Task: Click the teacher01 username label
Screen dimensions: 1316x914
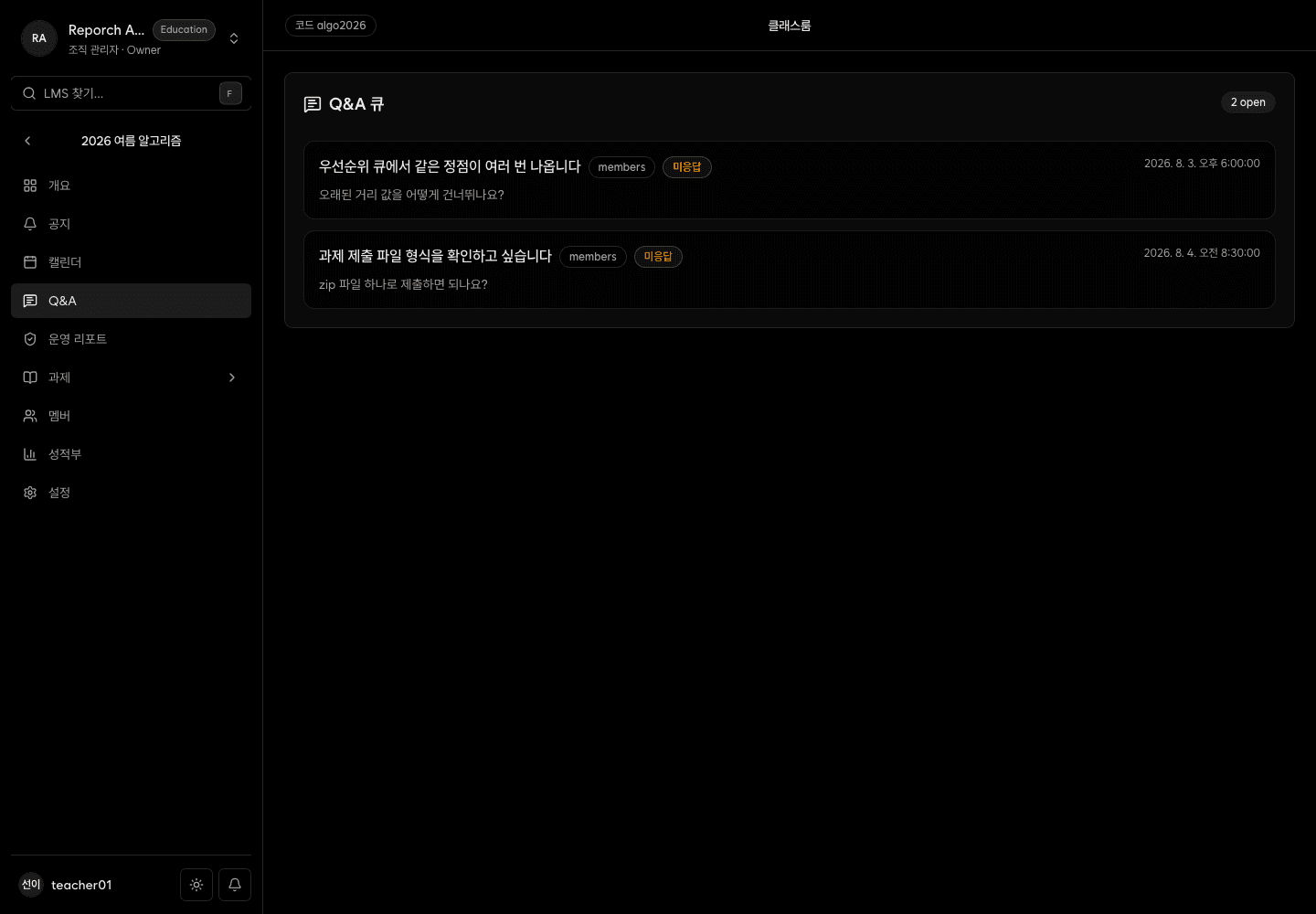Action: pyautogui.click(x=81, y=885)
